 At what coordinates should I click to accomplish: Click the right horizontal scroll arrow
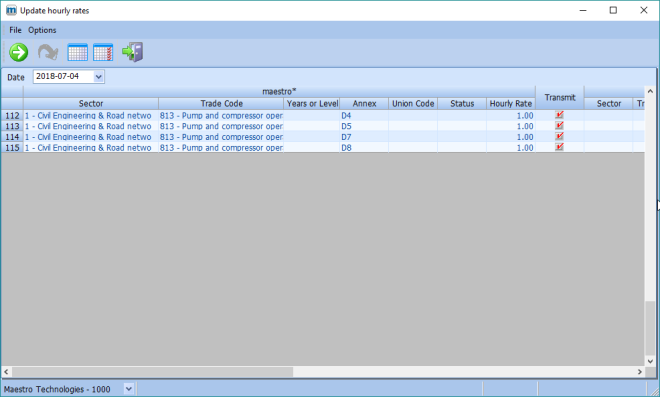[640, 372]
